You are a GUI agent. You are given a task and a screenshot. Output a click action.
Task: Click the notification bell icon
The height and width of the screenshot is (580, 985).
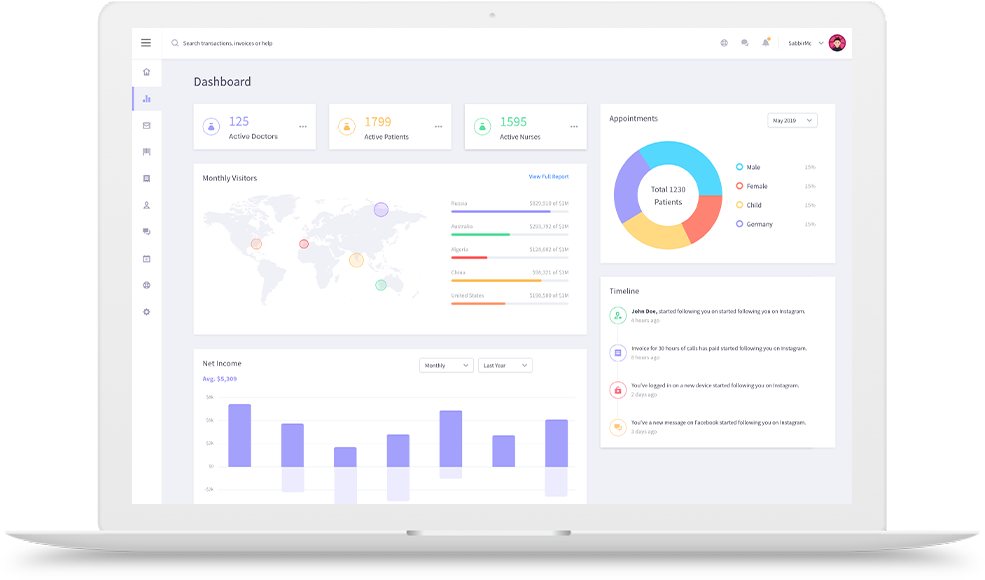[766, 43]
